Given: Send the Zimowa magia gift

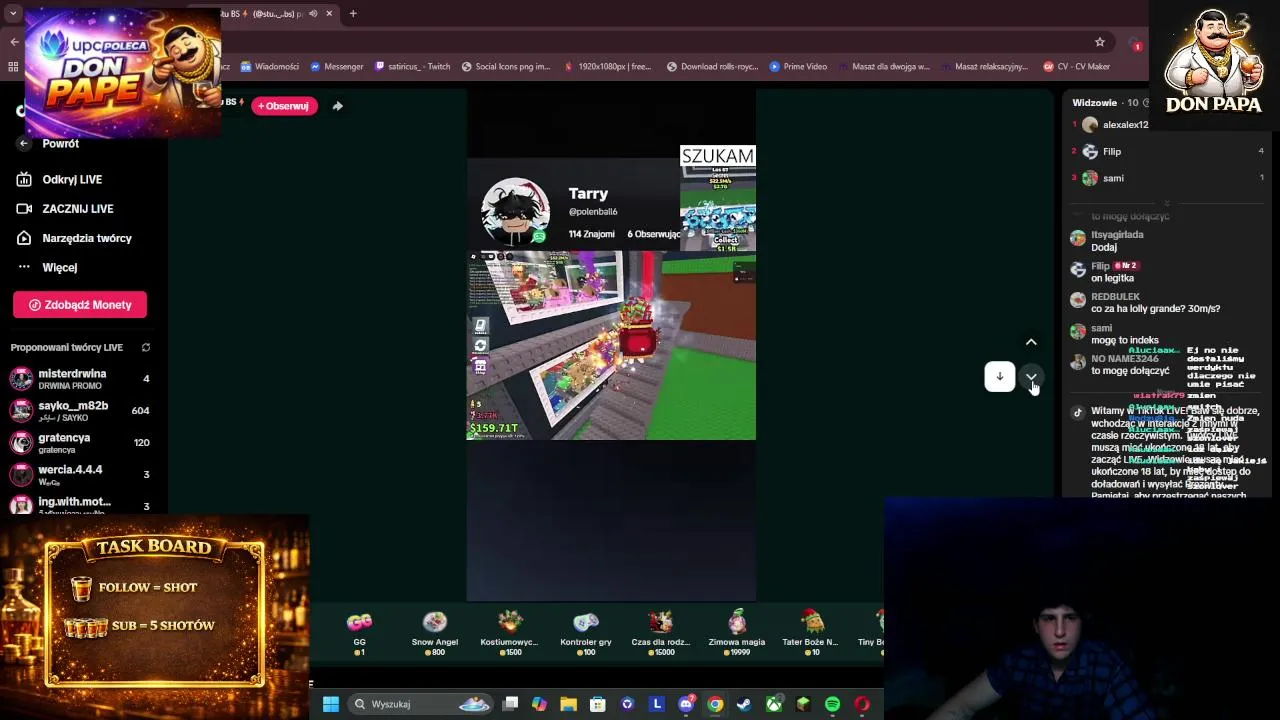Looking at the screenshot, I should click(737, 633).
